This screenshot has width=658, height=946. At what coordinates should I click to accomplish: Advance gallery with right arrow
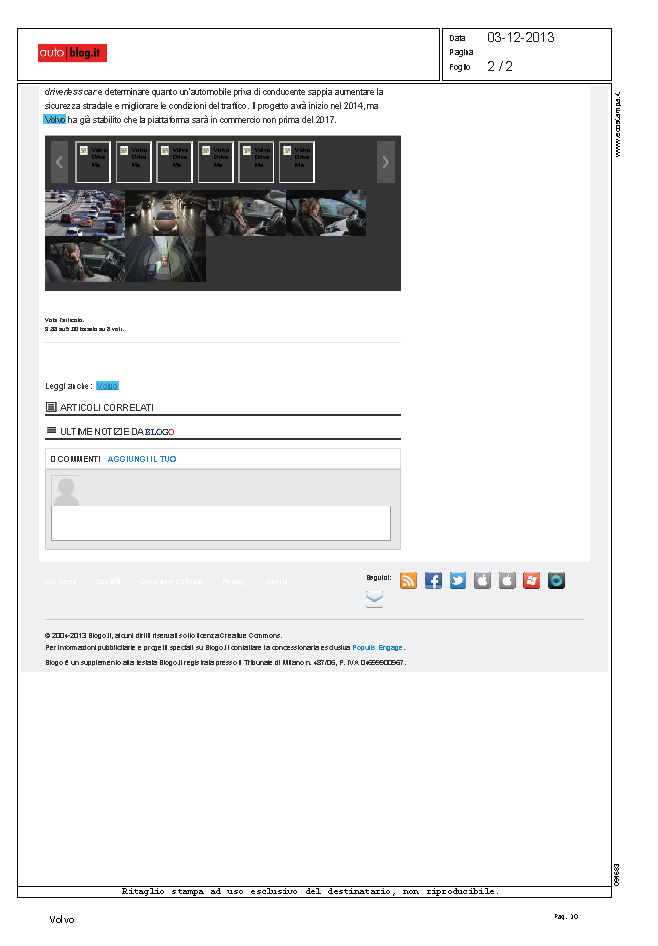[386, 162]
